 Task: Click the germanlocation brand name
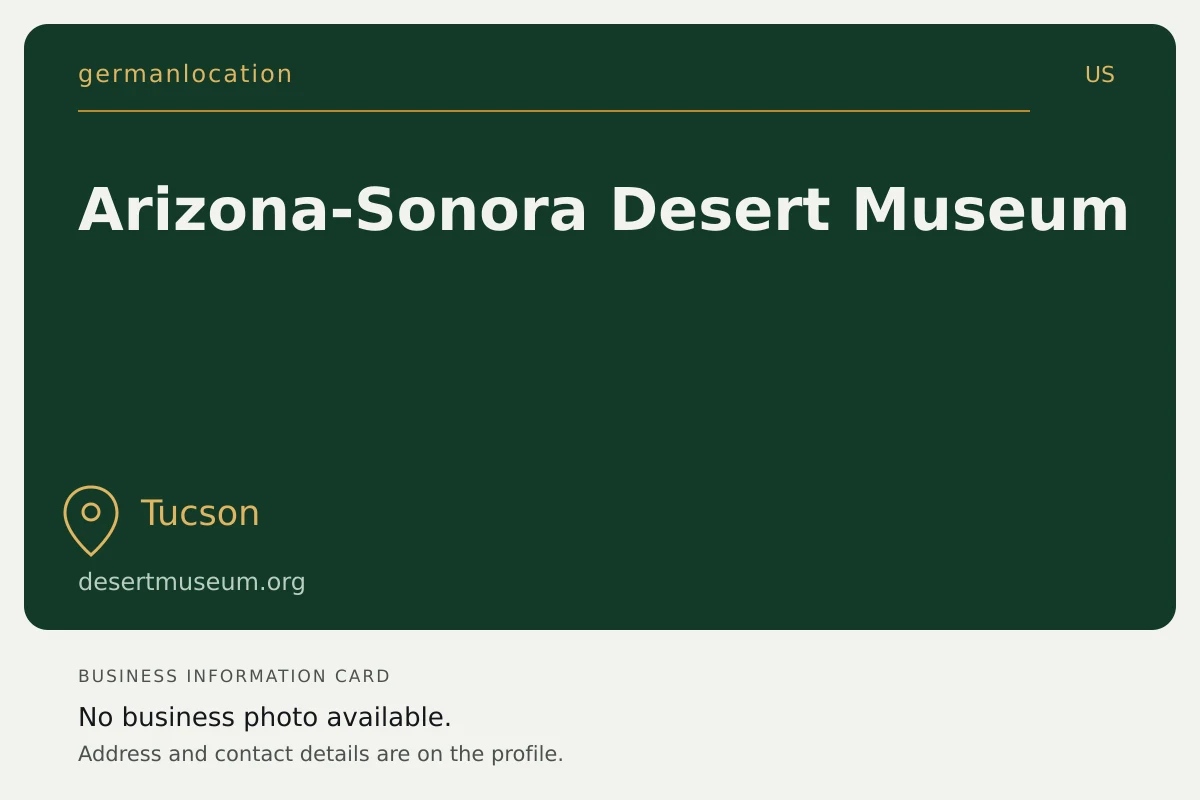tap(185, 74)
